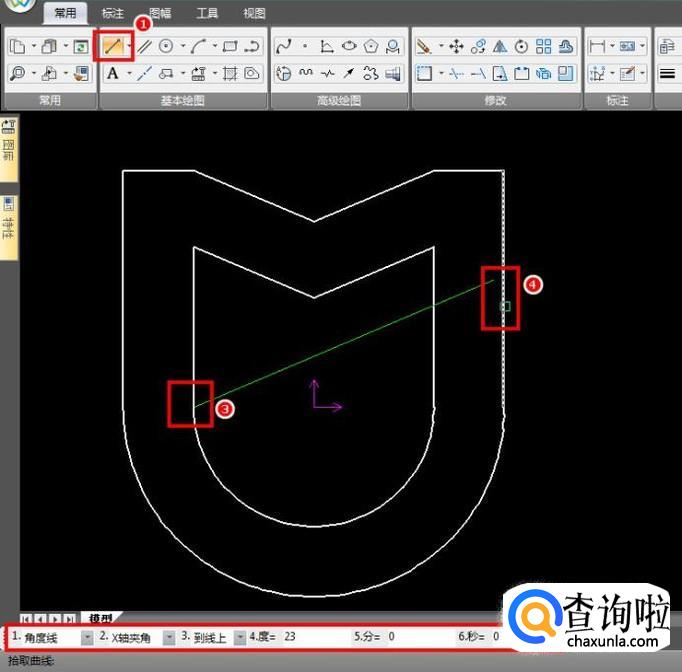Select the Mirror tool in modify panel
Screen dimensions: 682x672
click(x=500, y=46)
